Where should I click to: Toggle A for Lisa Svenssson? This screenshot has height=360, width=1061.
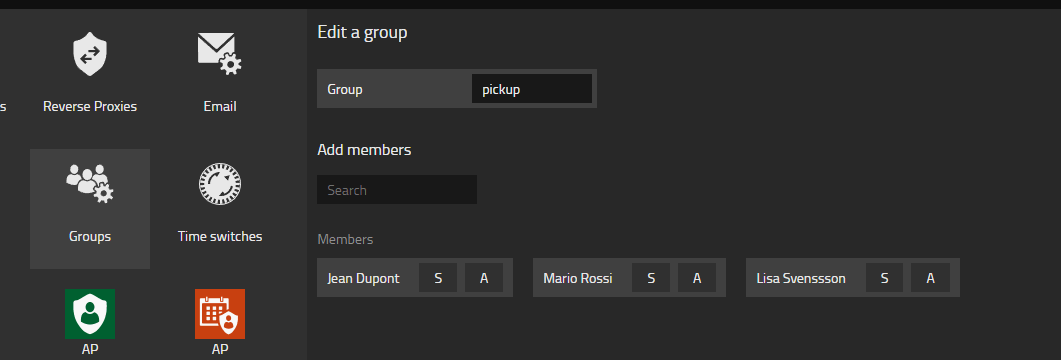tap(930, 277)
